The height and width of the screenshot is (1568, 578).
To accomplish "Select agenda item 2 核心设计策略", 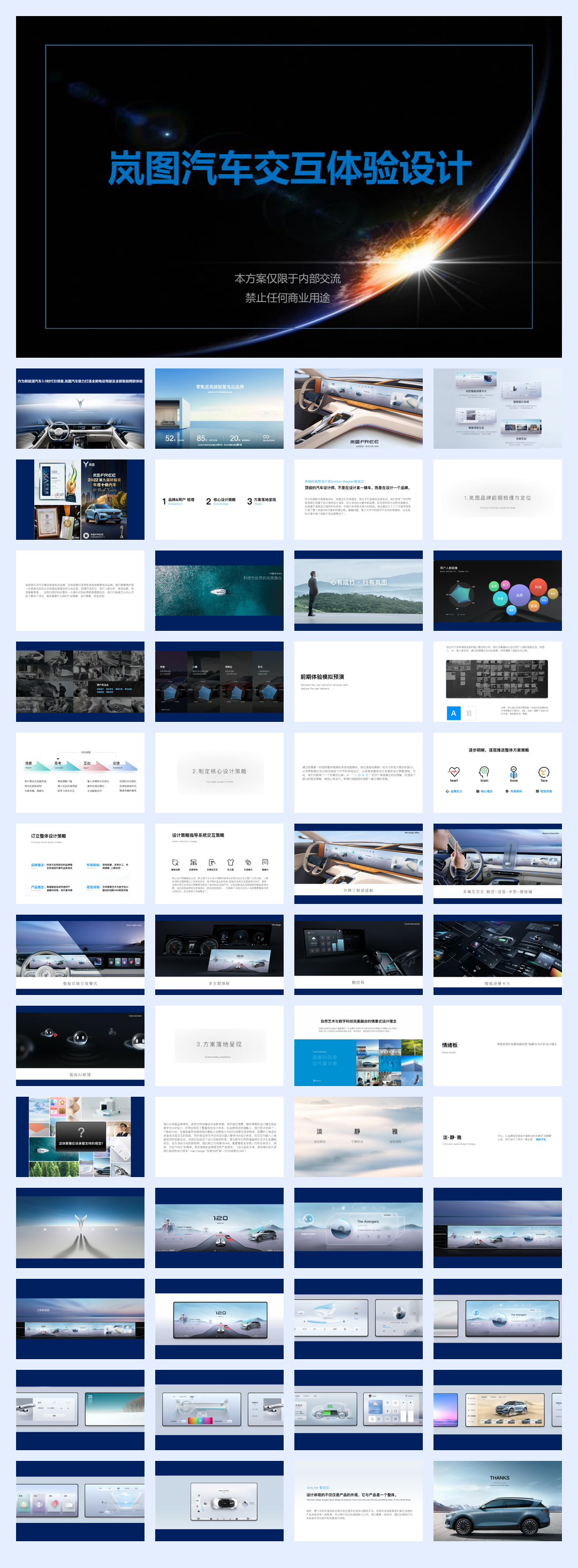I will coord(221,500).
